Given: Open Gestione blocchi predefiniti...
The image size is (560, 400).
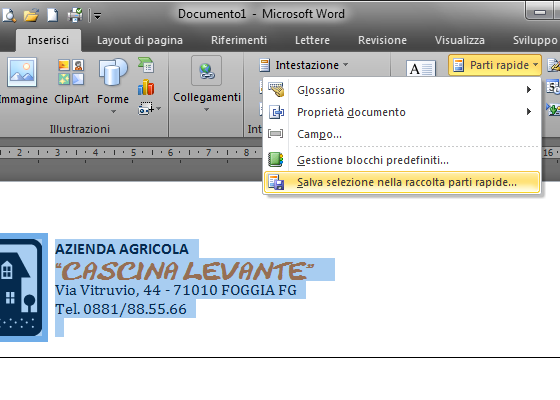Looking at the screenshot, I should click(402, 160).
